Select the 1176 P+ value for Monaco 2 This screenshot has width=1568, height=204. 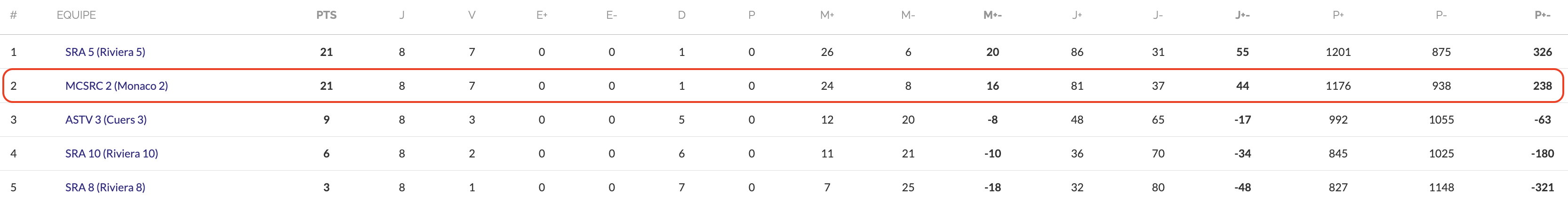coord(1338,86)
